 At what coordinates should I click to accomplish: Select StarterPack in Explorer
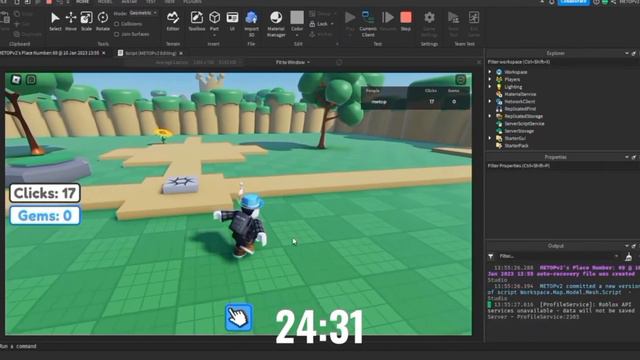coord(516,146)
